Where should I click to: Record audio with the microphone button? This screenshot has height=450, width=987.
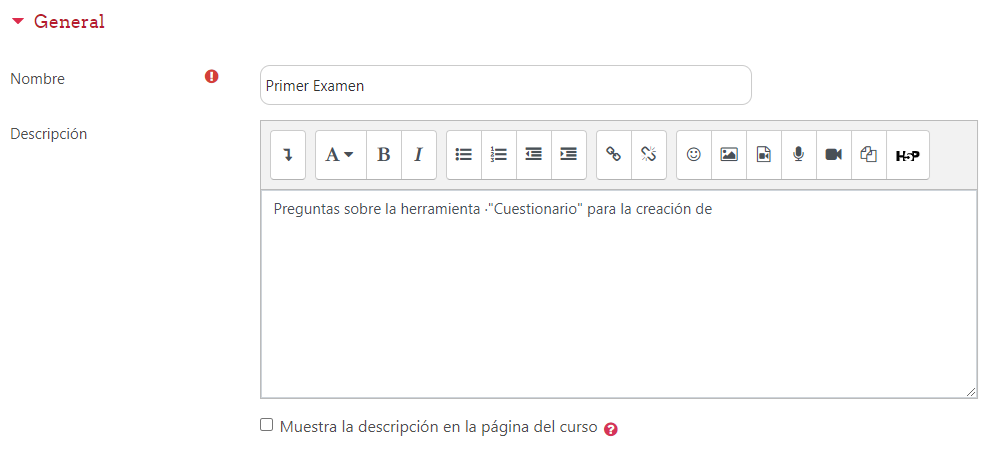tap(799, 155)
